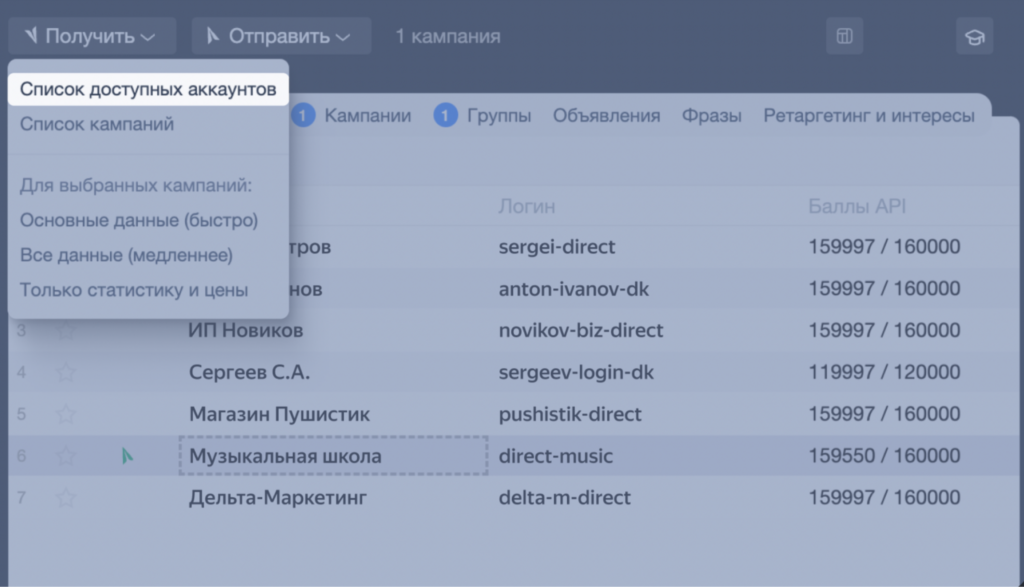Choose Только статистику и цены
The width and height of the screenshot is (1024, 587).
click(x=134, y=290)
